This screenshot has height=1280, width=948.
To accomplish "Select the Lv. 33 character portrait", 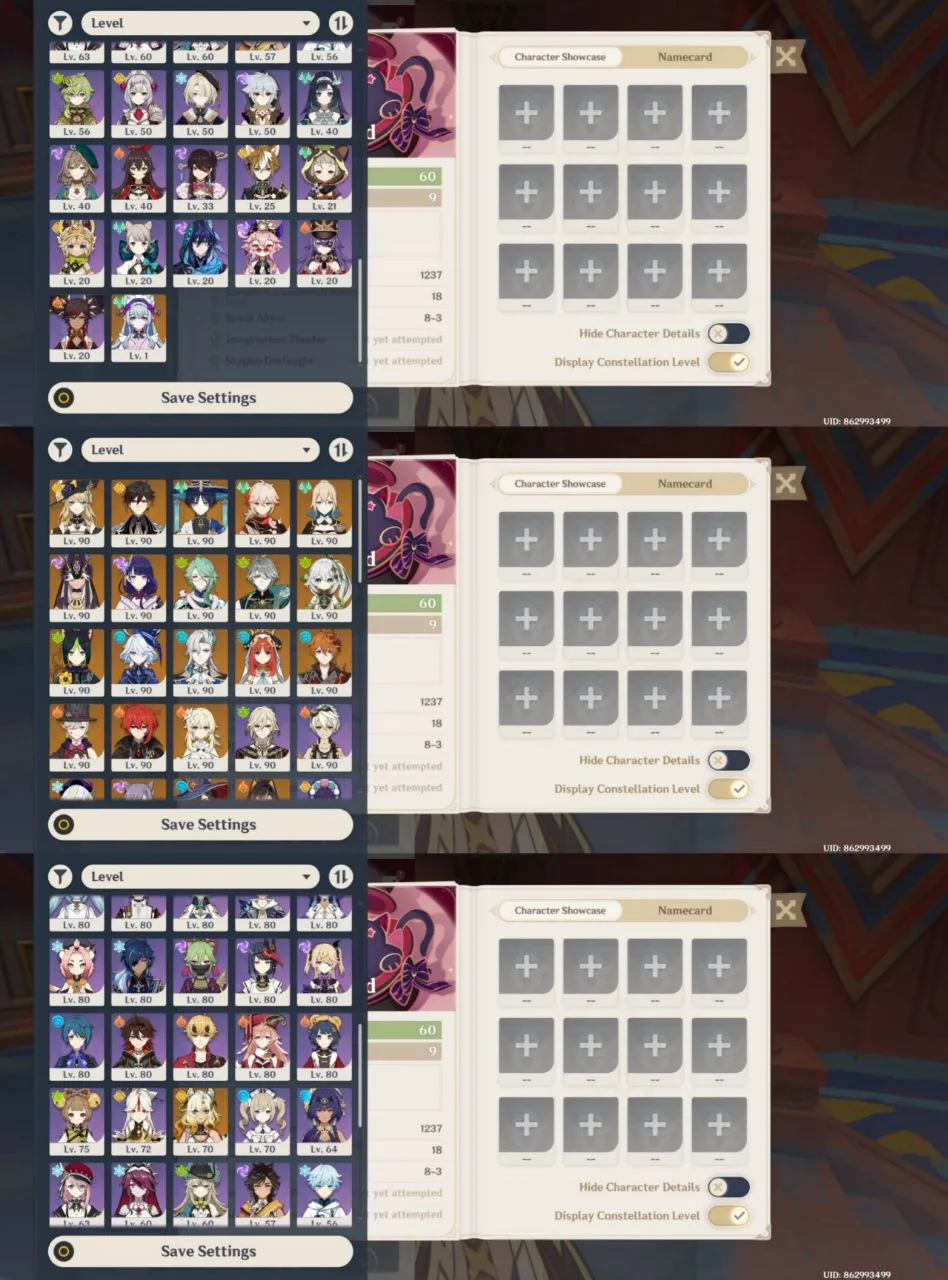I will [x=200, y=178].
